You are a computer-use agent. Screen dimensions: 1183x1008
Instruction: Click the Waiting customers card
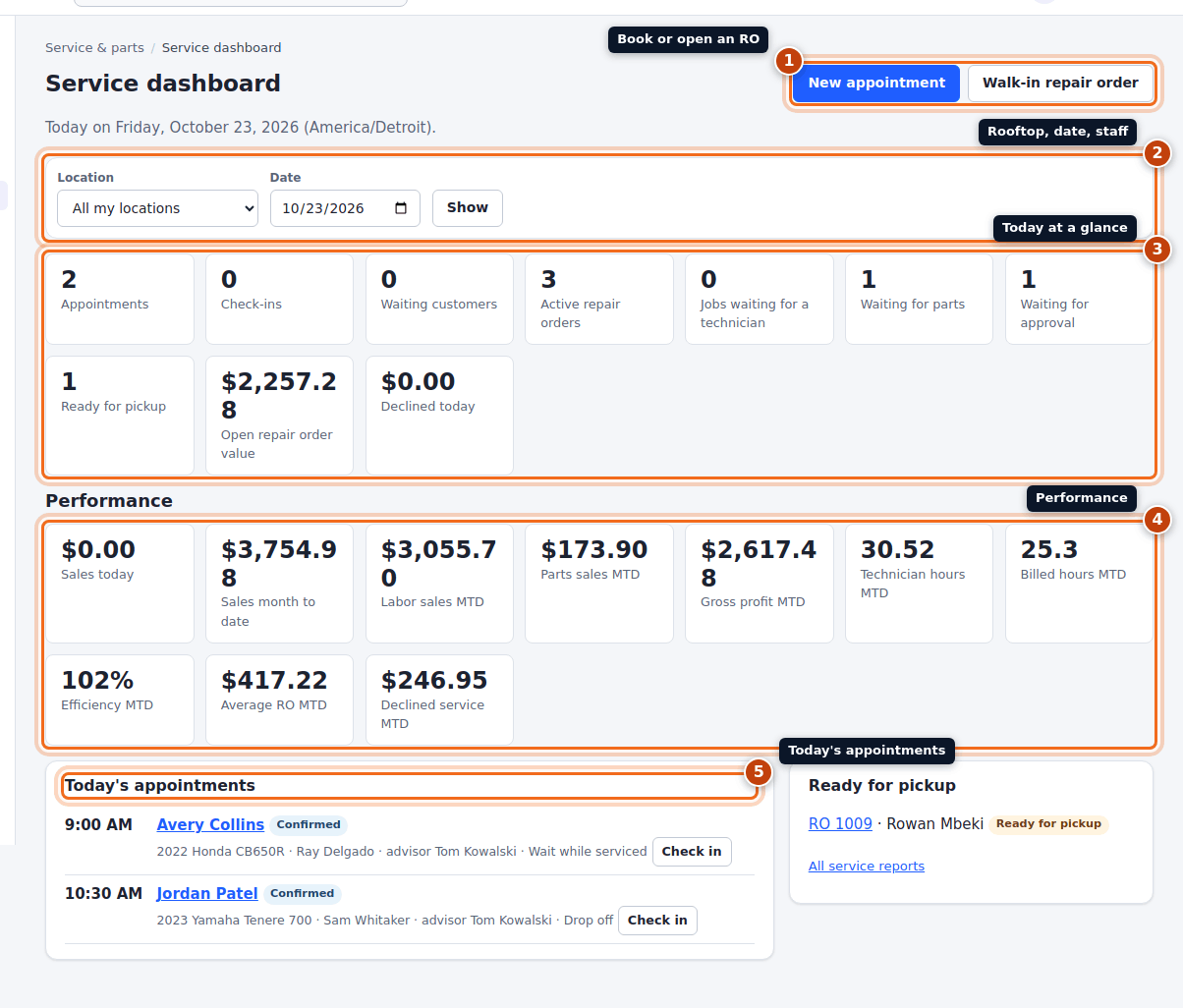pos(439,300)
